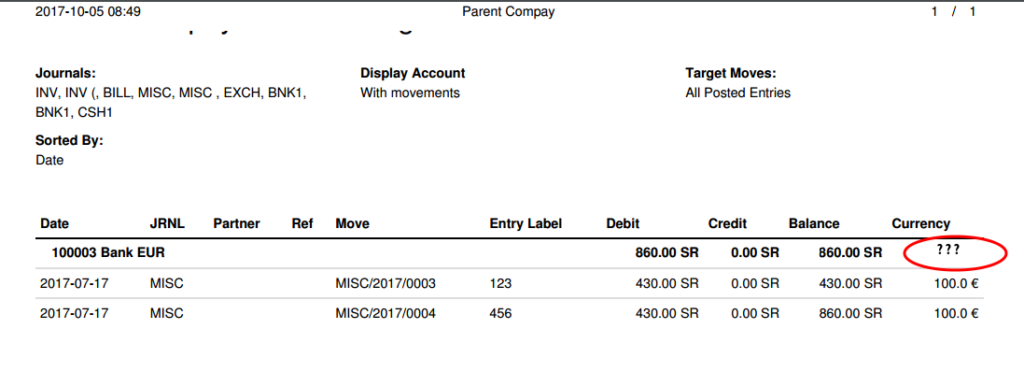Click move MISC/2017/0003
The height and width of the screenshot is (386, 1024).
pos(385,283)
